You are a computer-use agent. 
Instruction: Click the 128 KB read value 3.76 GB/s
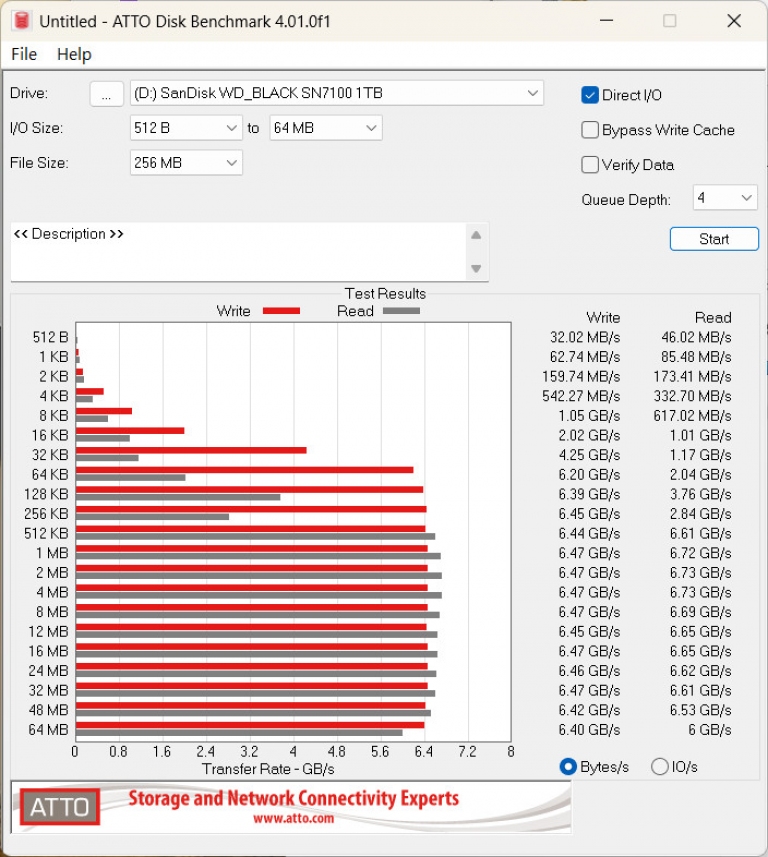coord(701,495)
